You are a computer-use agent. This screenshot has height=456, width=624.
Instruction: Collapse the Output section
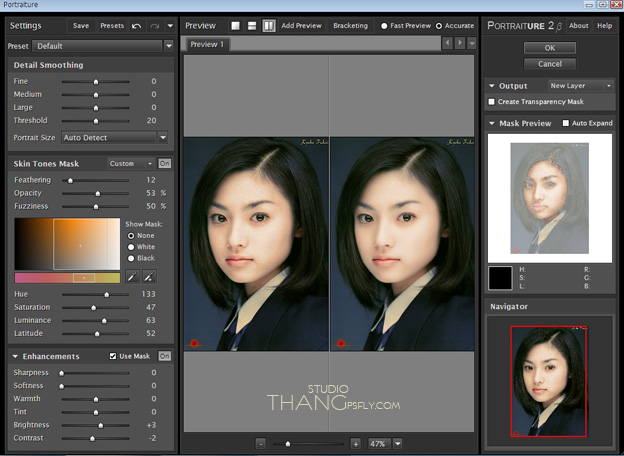[492, 86]
